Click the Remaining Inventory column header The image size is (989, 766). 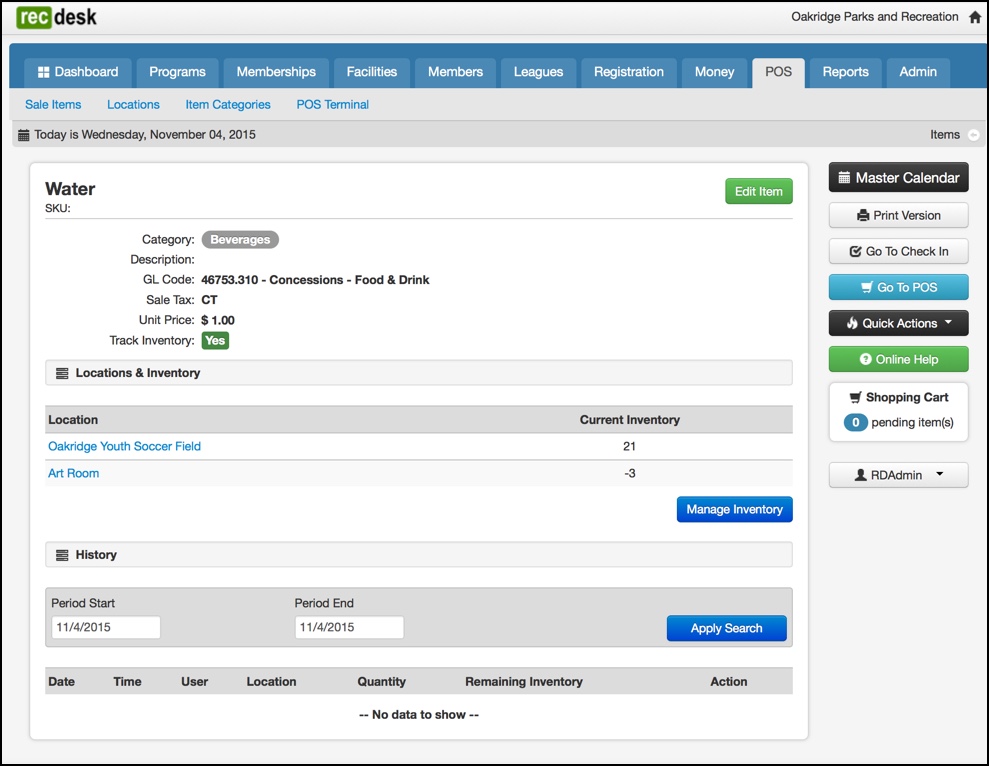[524, 681]
